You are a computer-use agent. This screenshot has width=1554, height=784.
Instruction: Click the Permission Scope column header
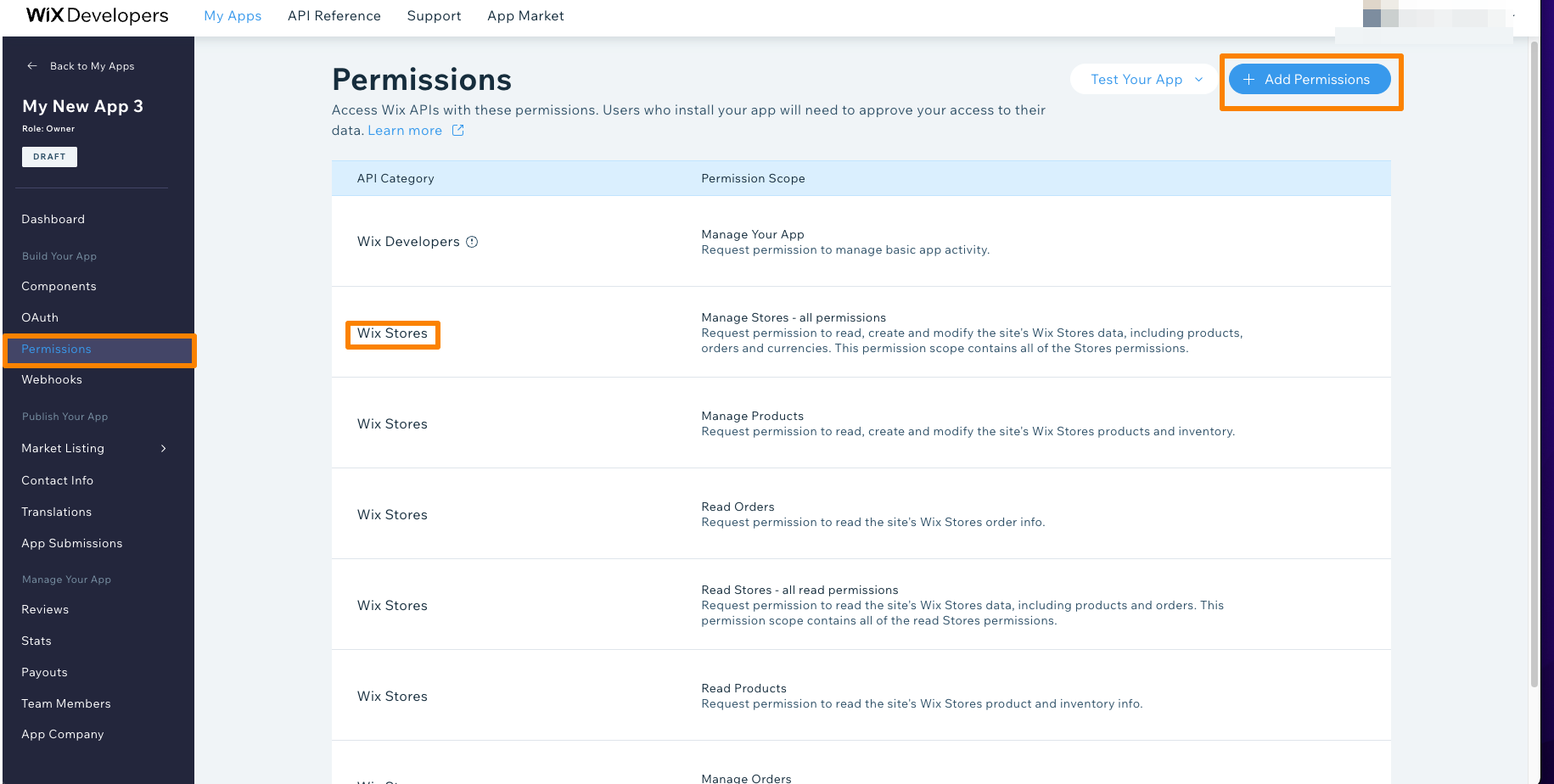click(x=753, y=178)
